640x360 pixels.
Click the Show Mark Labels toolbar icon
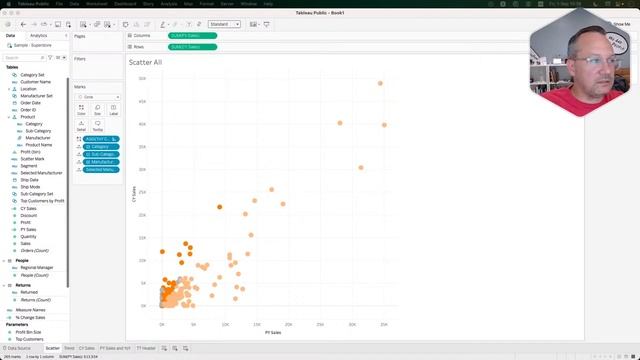click(189, 24)
